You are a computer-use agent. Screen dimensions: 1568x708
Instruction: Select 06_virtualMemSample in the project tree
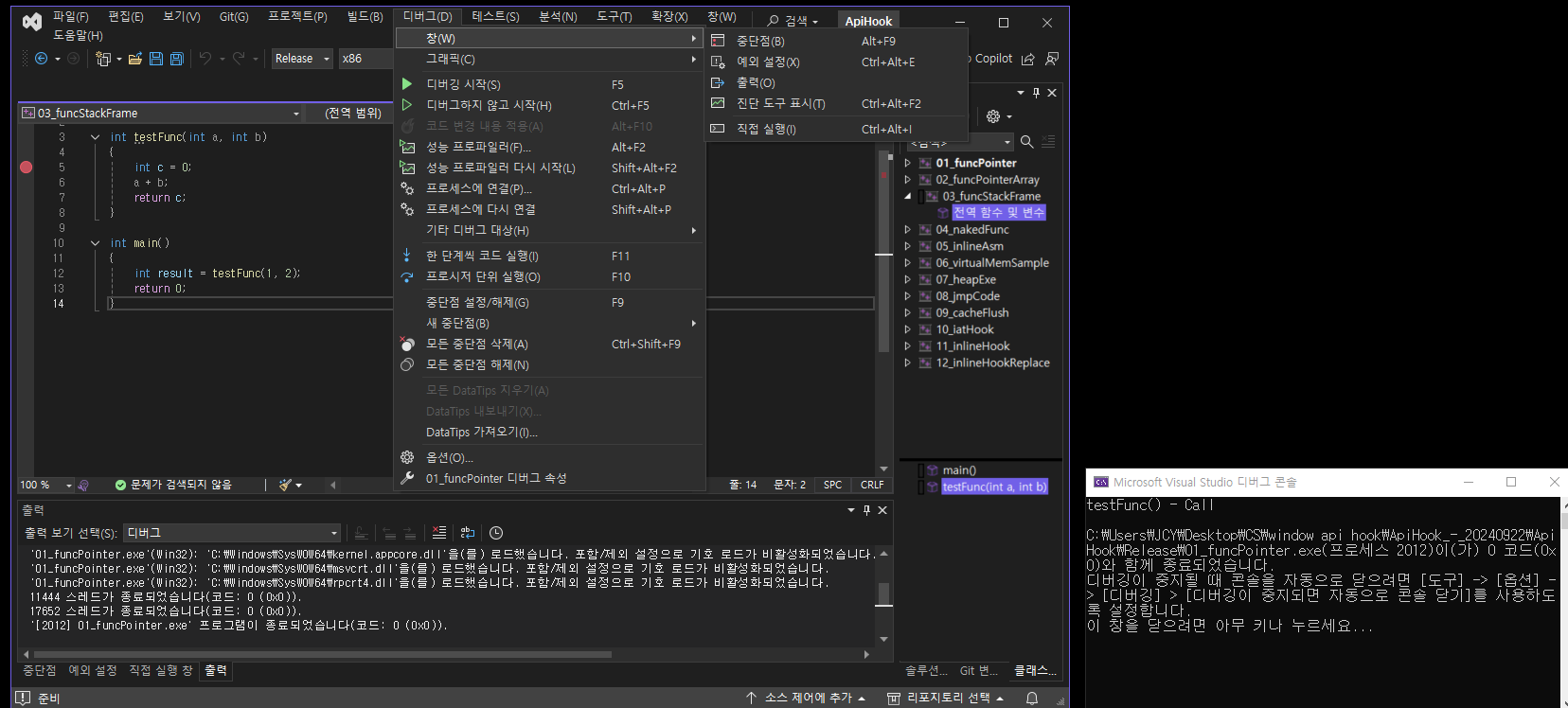pyautogui.click(x=992, y=263)
